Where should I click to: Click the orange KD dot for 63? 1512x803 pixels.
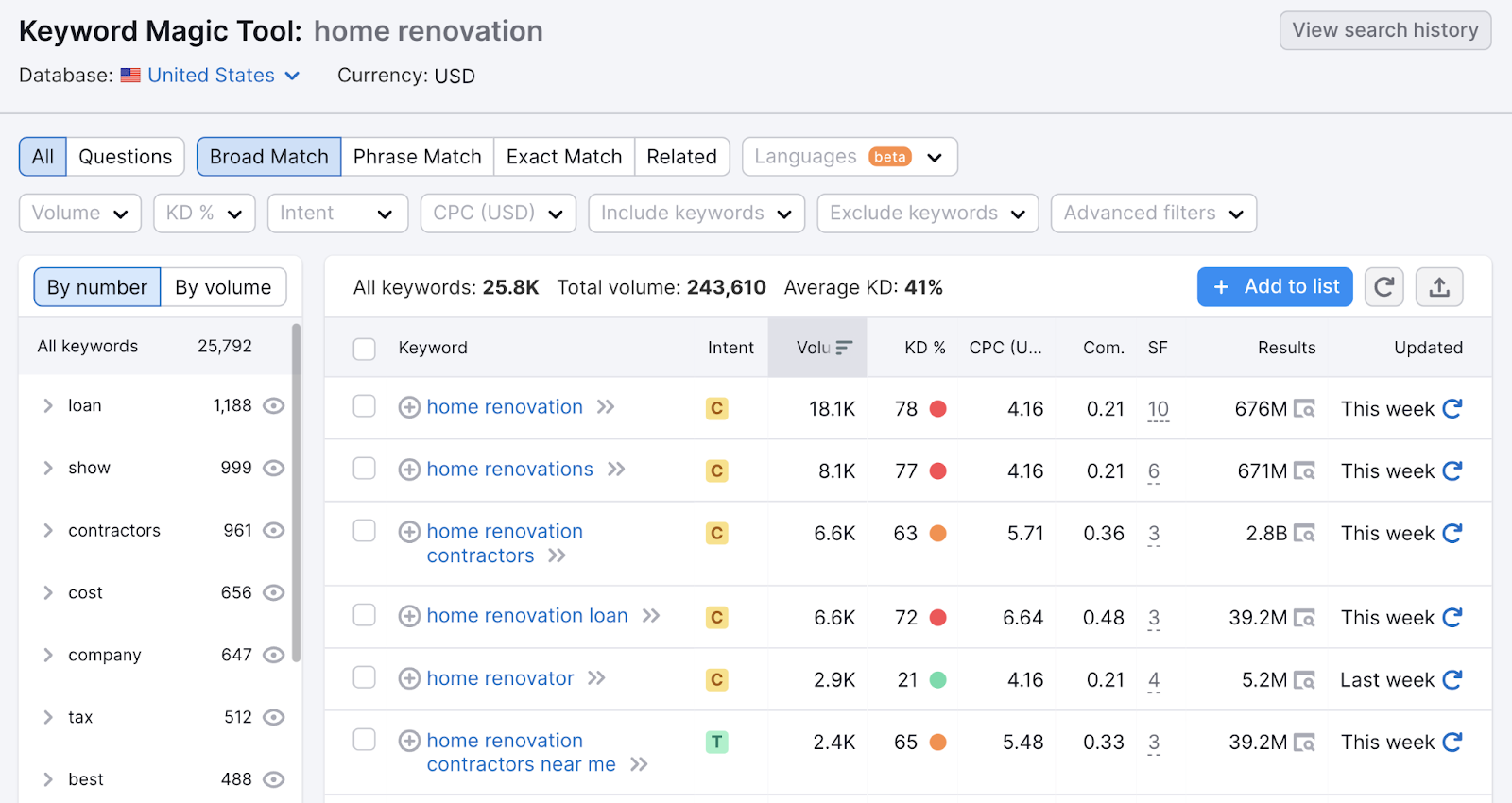(938, 534)
